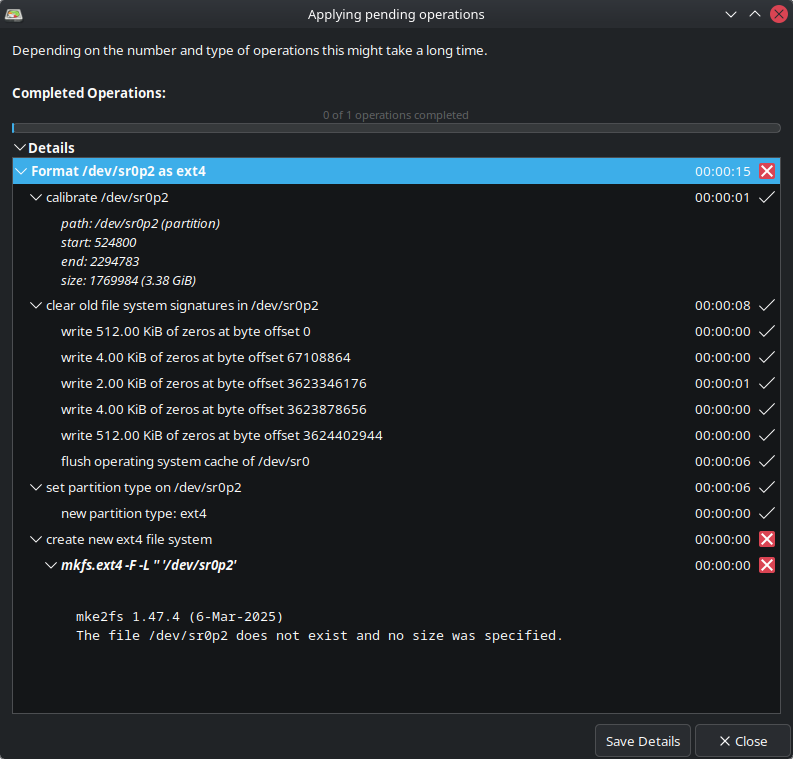
Task: Click mke2fs 1.47.4 (6-Mar-2025) output line
Action: 180,617
